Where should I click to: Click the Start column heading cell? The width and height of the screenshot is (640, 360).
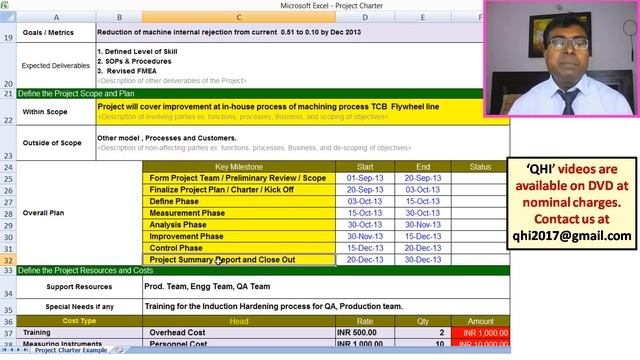[365, 167]
